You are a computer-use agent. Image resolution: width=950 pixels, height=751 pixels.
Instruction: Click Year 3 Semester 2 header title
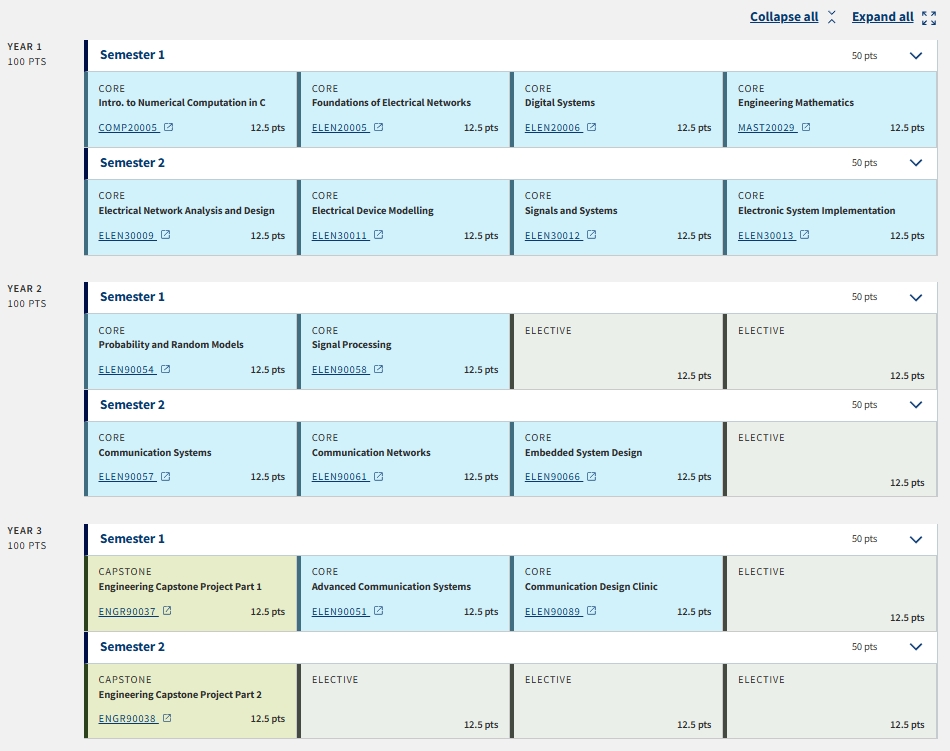[132, 647]
